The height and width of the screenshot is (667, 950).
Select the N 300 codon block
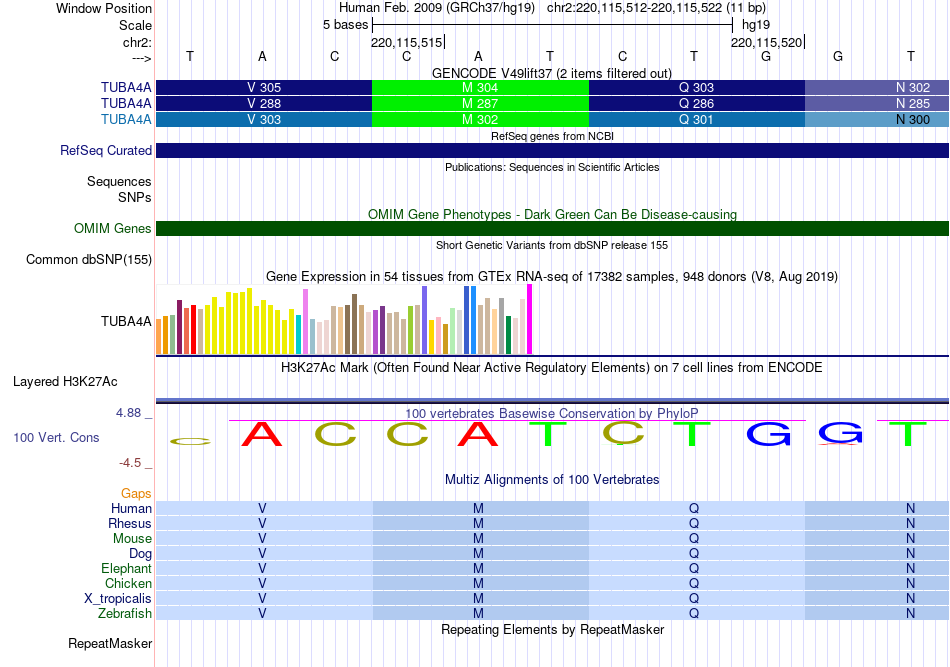pyautogui.click(x=877, y=119)
